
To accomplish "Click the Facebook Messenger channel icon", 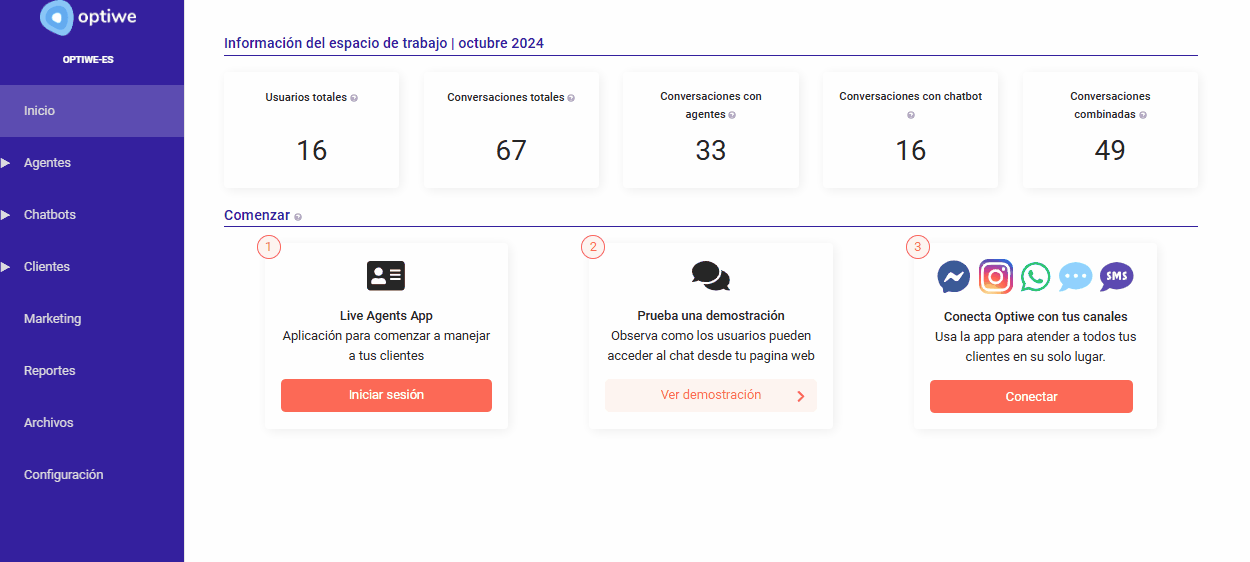I will [954, 276].
